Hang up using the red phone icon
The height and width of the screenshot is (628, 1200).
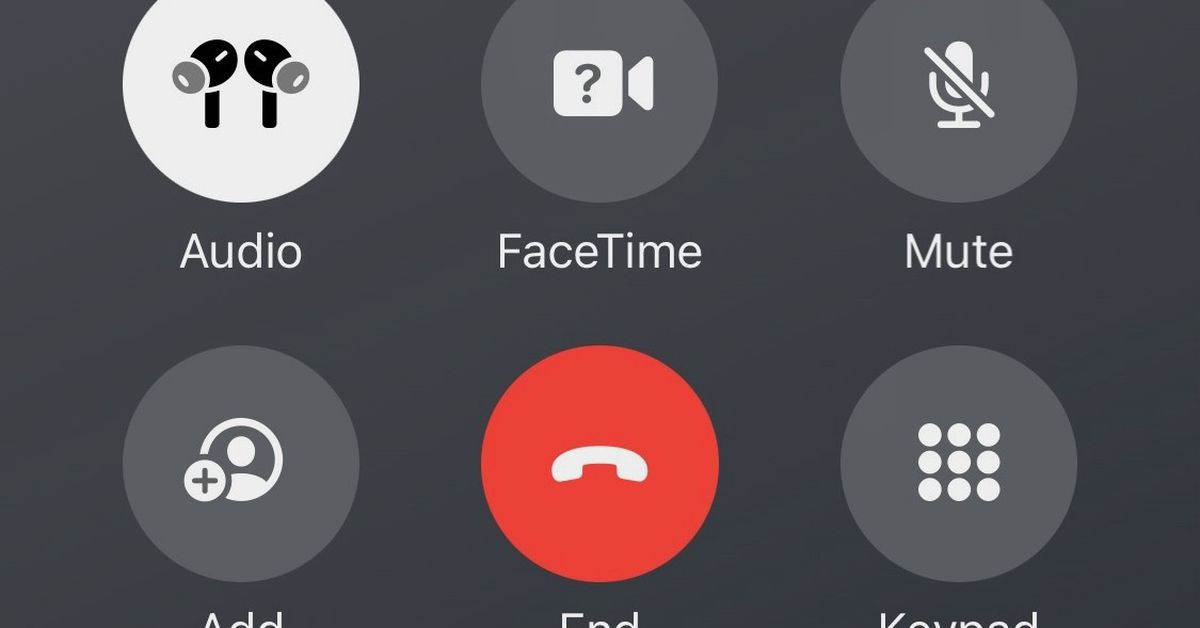click(x=599, y=464)
